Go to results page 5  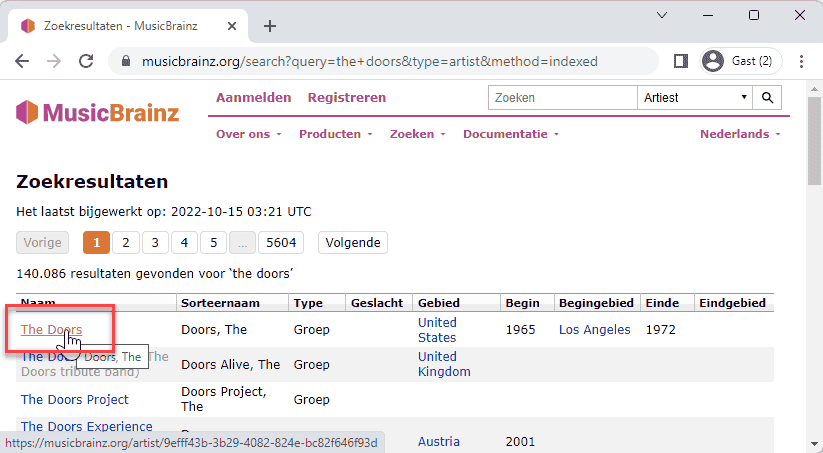(214, 243)
